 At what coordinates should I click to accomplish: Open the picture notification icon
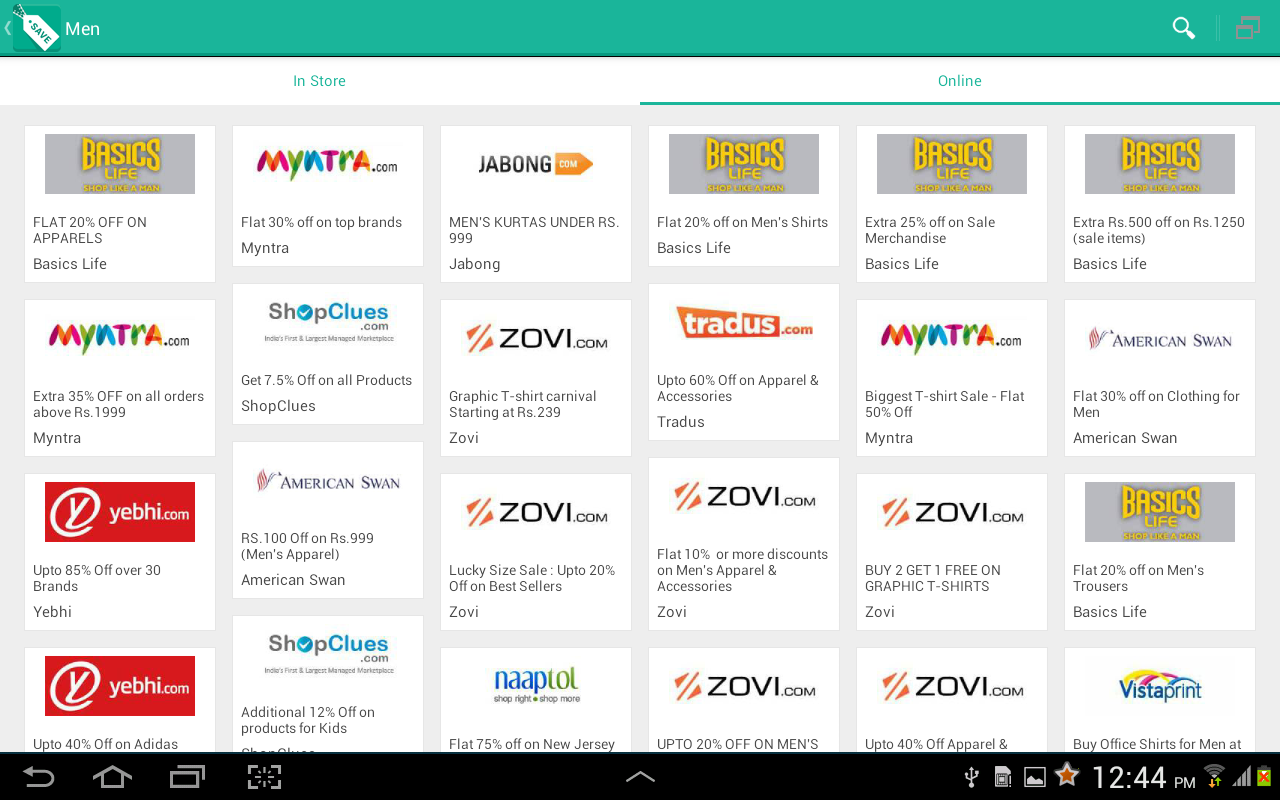click(x=1035, y=777)
